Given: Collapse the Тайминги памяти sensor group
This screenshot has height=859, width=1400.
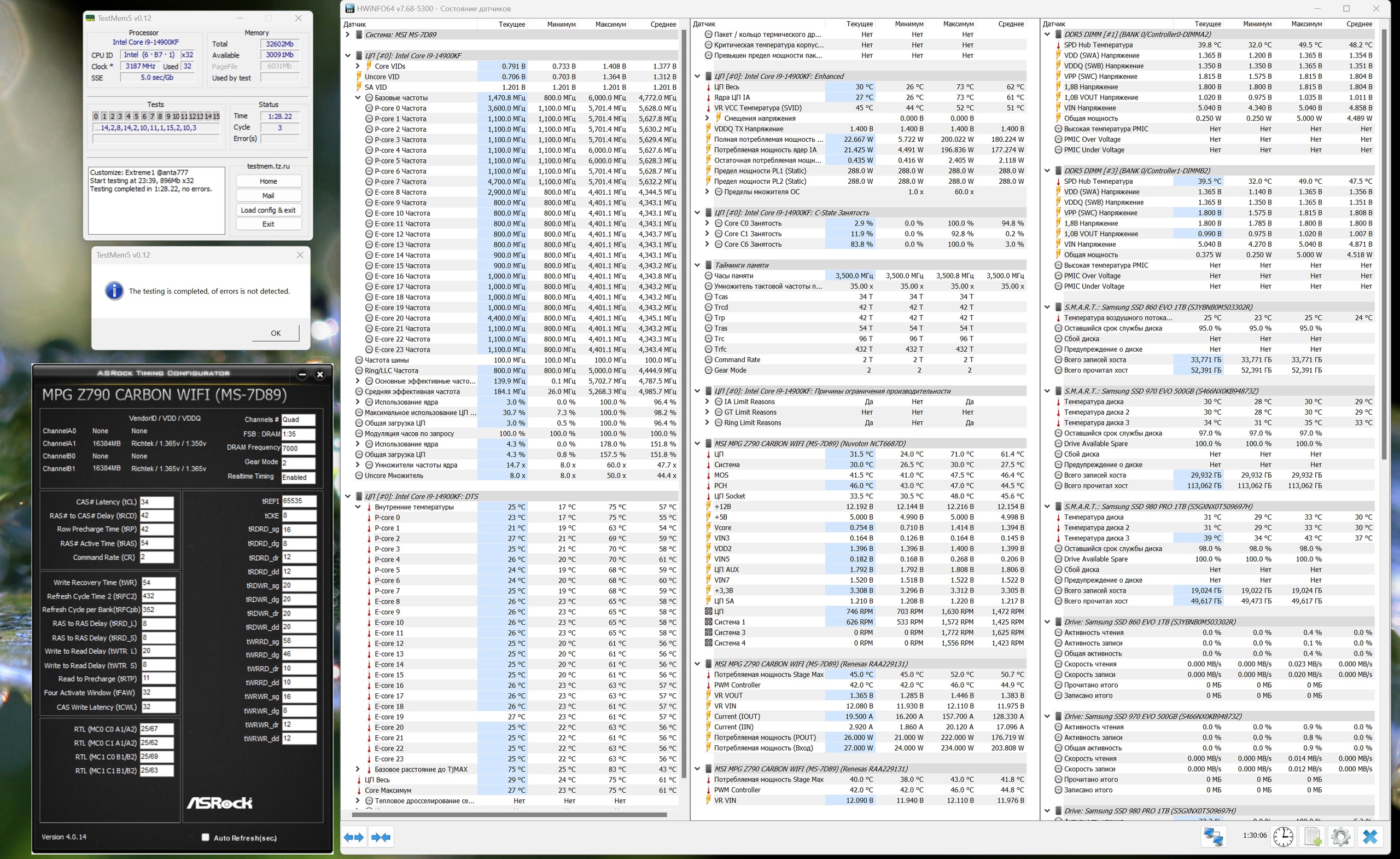Looking at the screenshot, I should point(697,265).
